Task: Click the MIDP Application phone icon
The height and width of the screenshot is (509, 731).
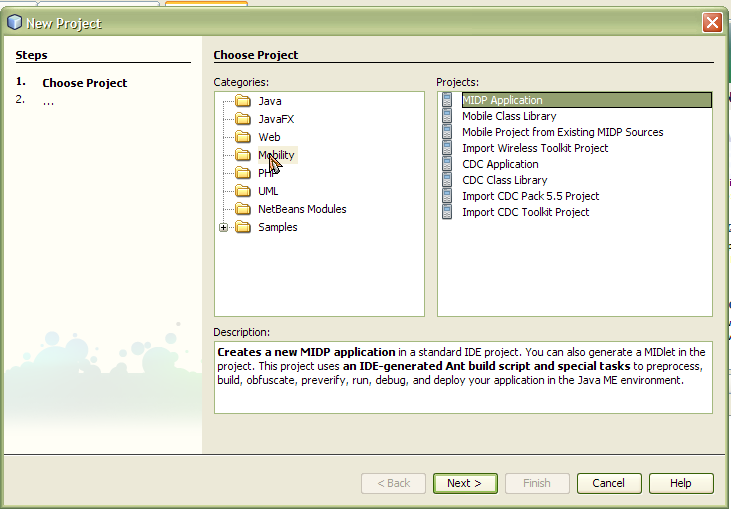Action: (447, 100)
